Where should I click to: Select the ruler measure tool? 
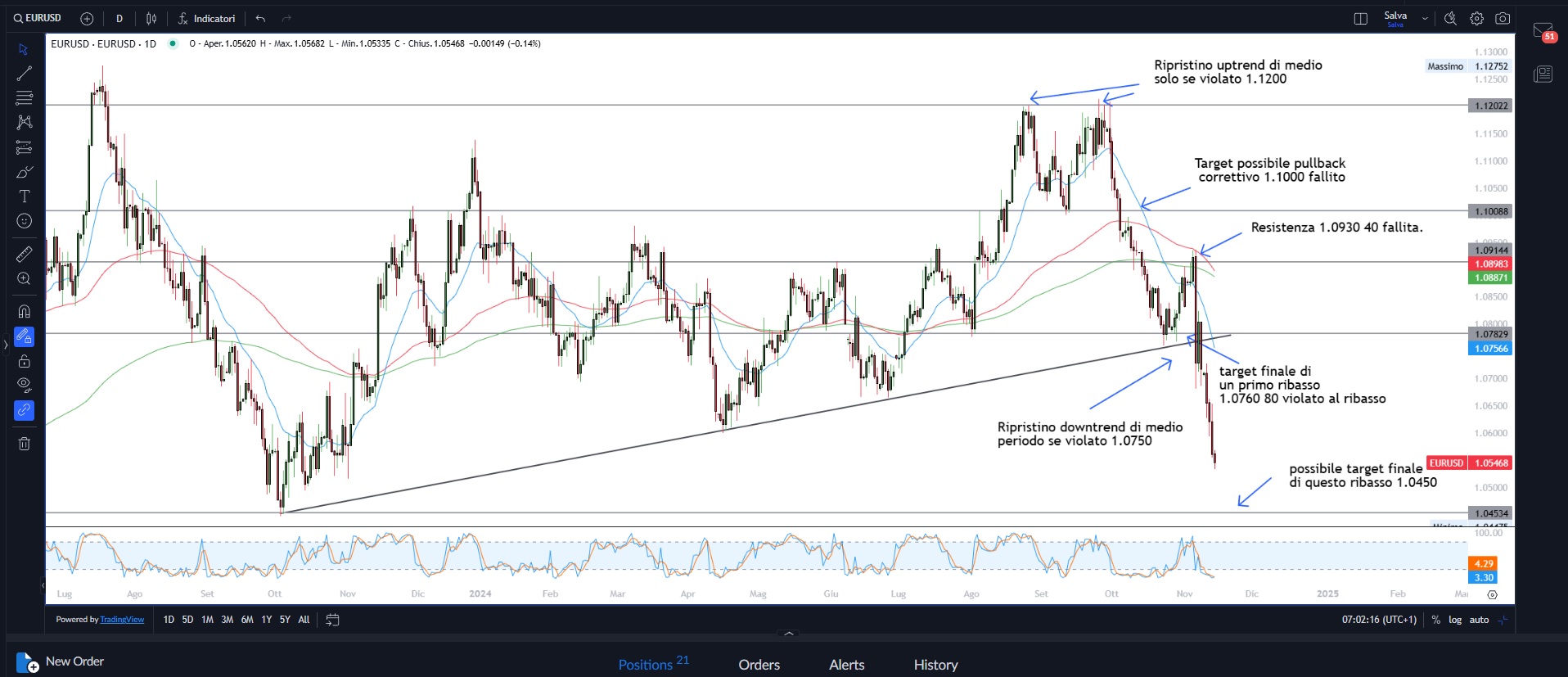[x=24, y=255]
